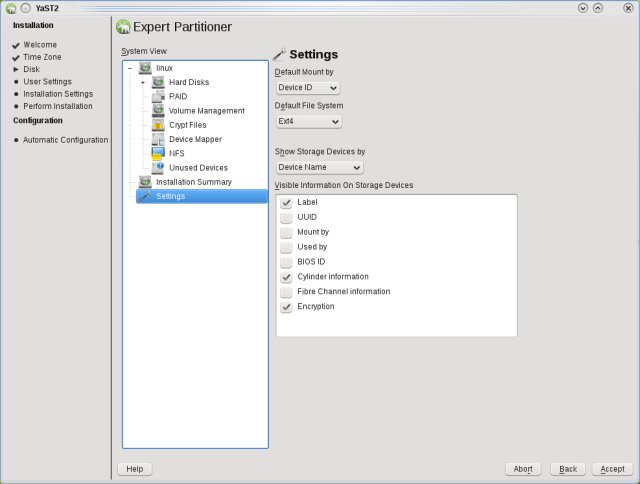
Task: Open Installation Summary tree entry
Action: [x=194, y=182]
